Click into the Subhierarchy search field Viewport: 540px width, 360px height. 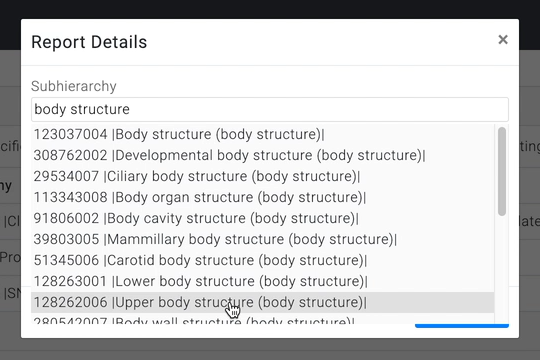click(270, 110)
